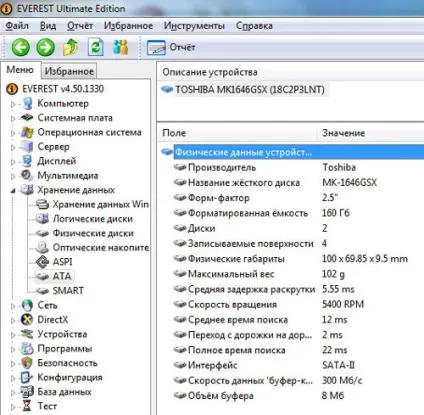Expand the Мультимедиа tree node
424x415 pixels.
(13, 176)
